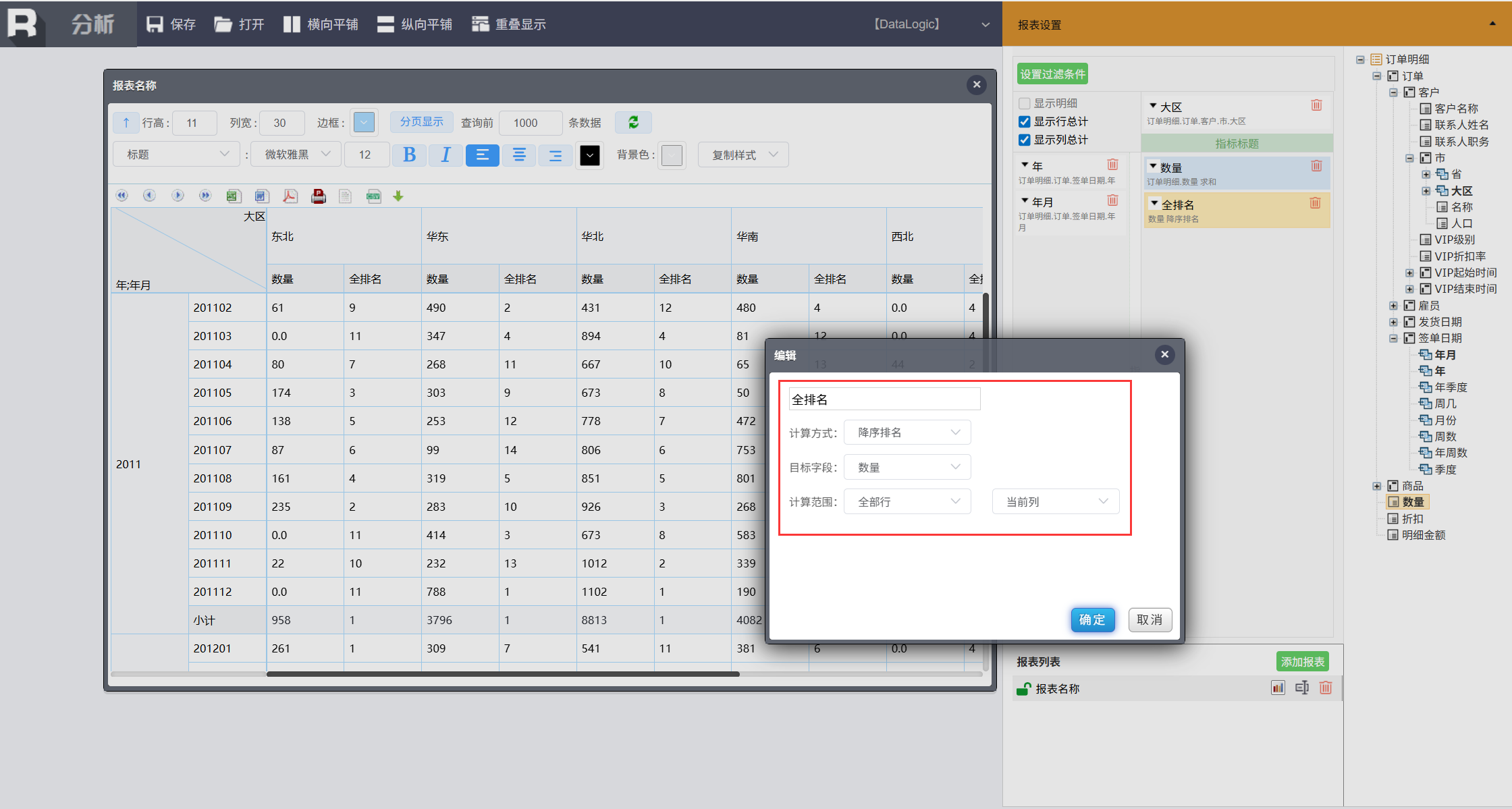This screenshot has width=1512, height=809.
Task: Click 设置过滤条件 button
Action: 1052,74
